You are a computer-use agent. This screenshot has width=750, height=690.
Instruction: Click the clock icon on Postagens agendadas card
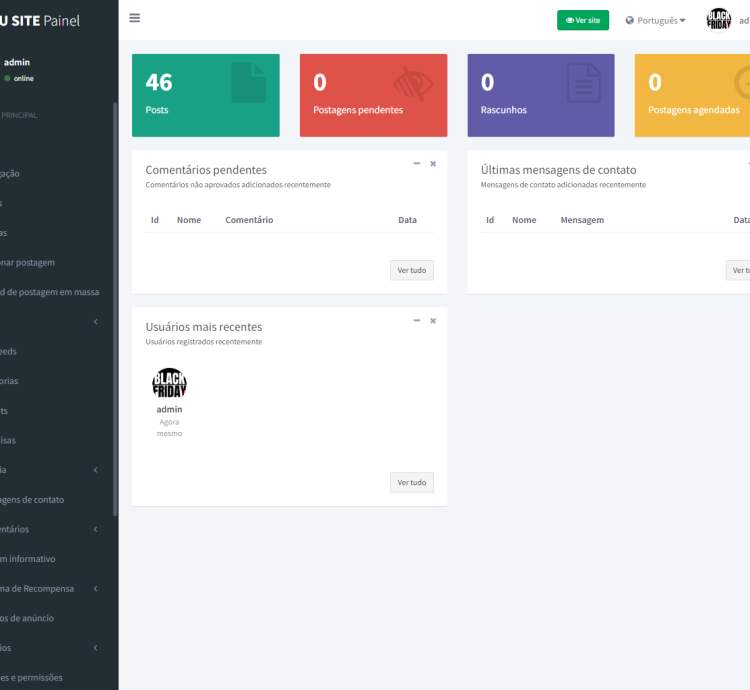coord(741,84)
